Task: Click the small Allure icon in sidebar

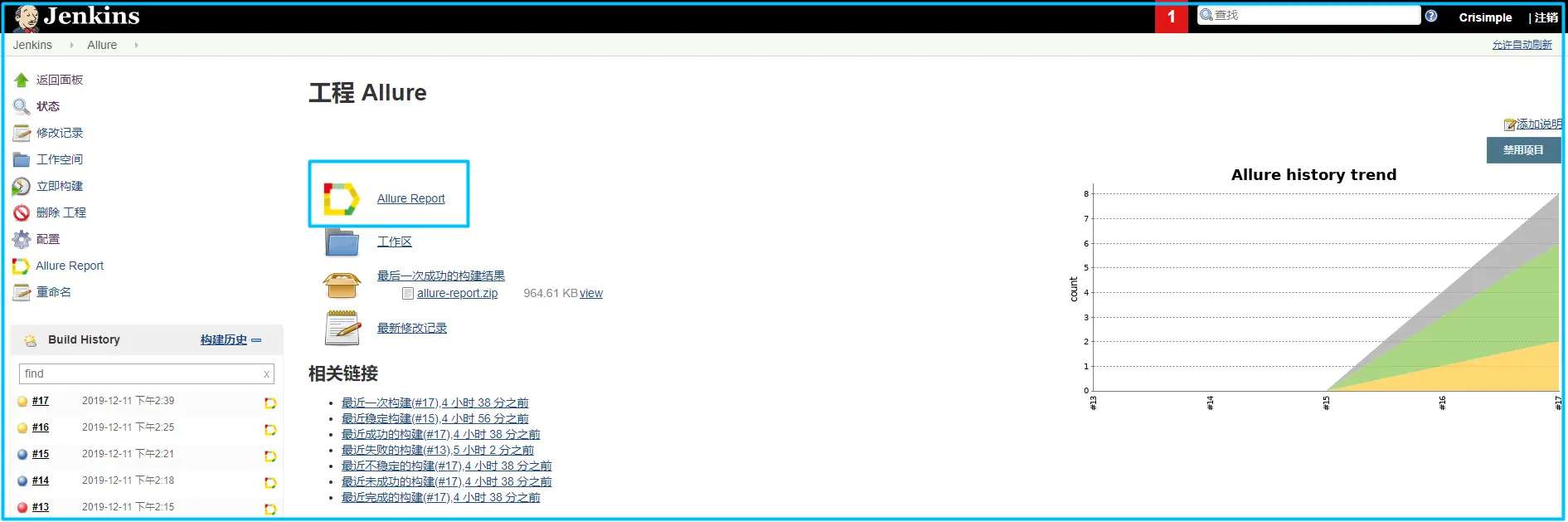Action: [22, 266]
